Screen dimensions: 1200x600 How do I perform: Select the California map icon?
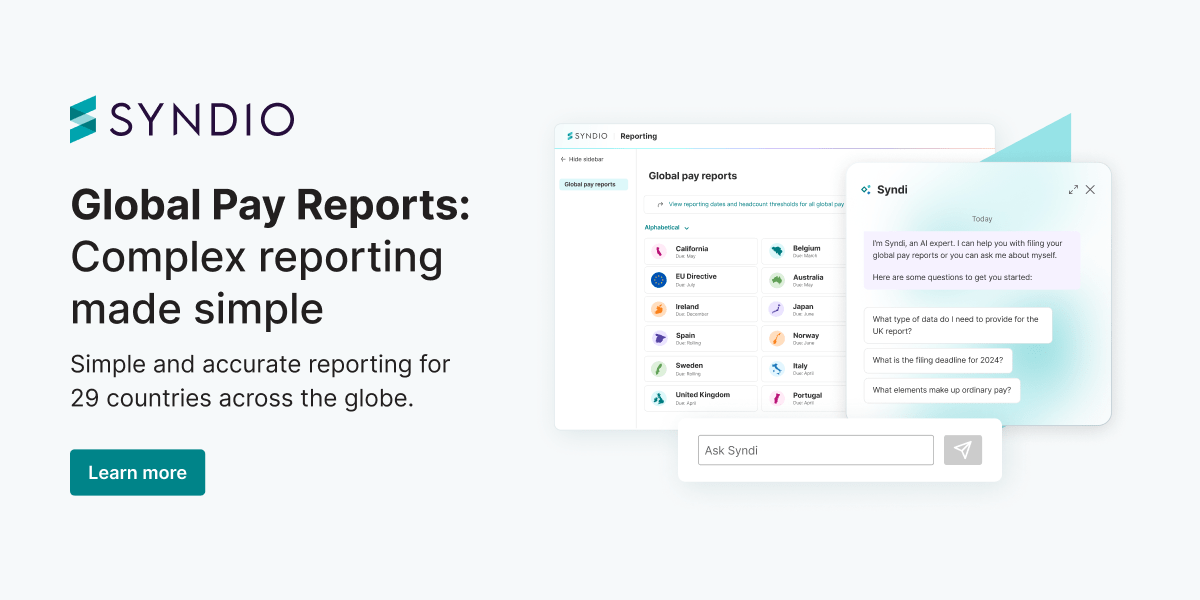click(658, 250)
